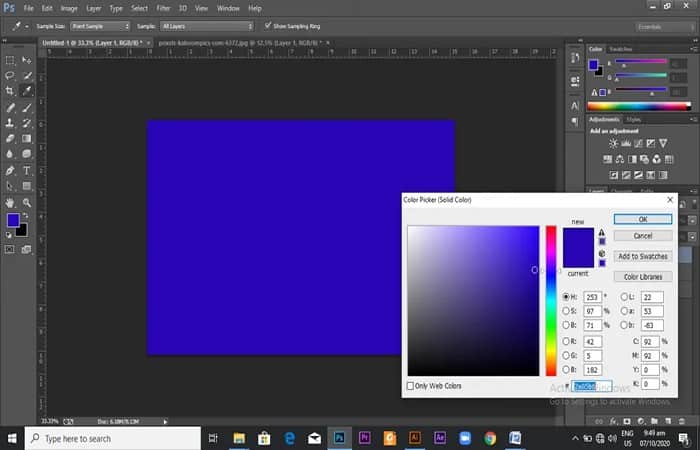
Task: Add a Brightness/Contrast adjustment
Action: (613, 143)
